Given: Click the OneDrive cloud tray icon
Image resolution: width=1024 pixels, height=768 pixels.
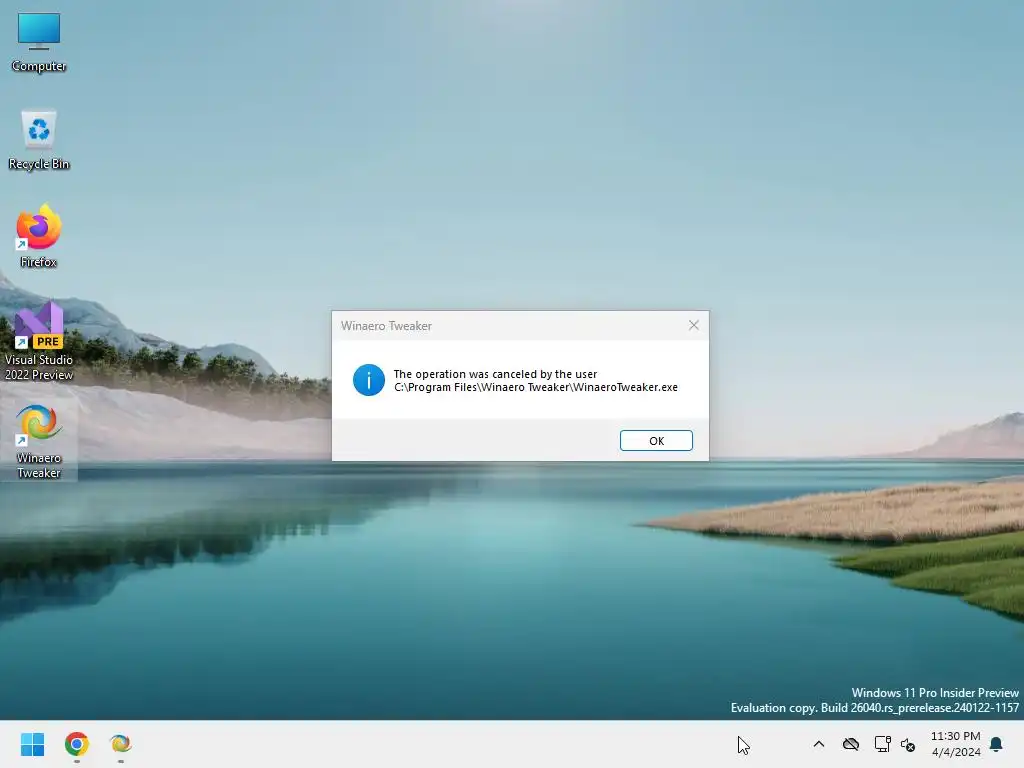Looking at the screenshot, I should point(850,744).
